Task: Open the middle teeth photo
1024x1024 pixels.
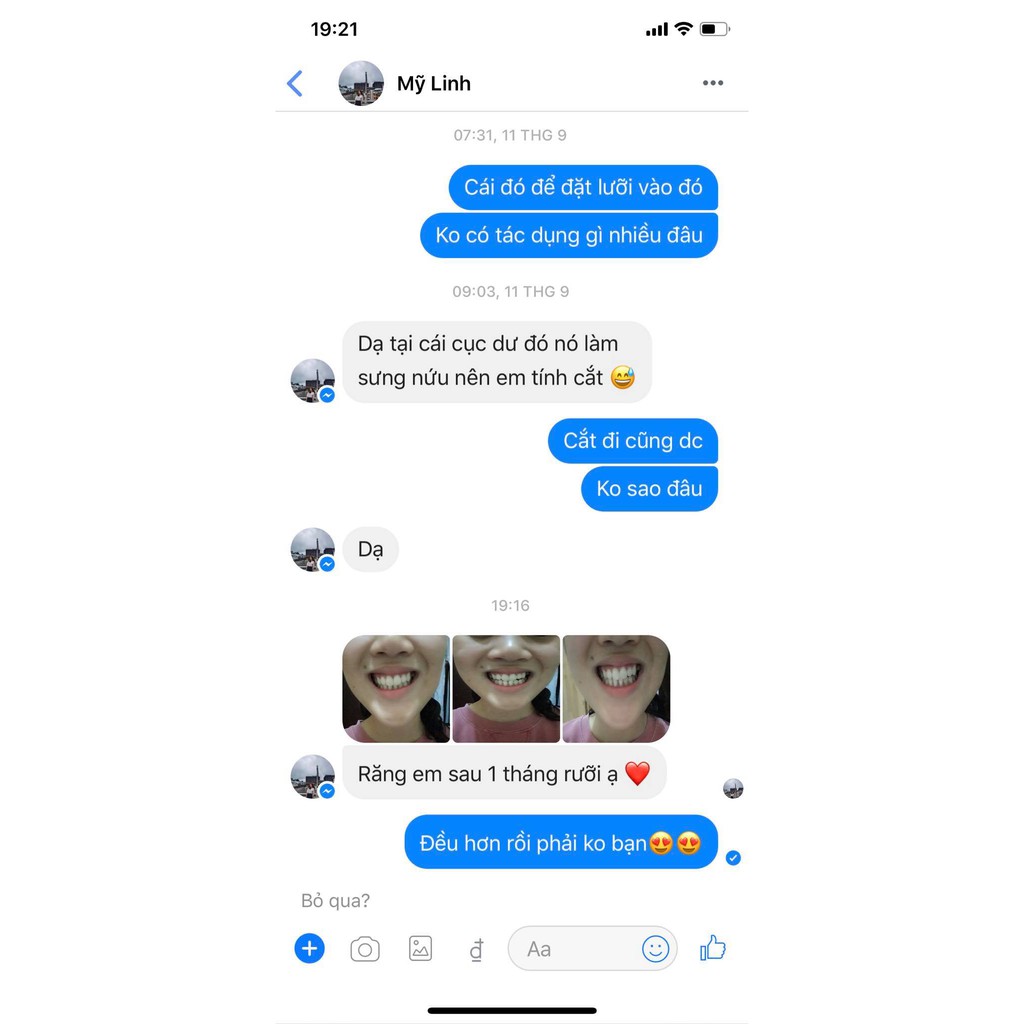Action: coord(506,688)
